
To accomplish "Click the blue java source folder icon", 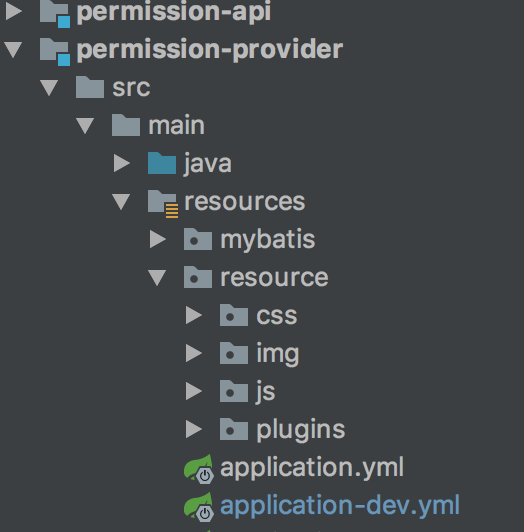I will [x=162, y=163].
